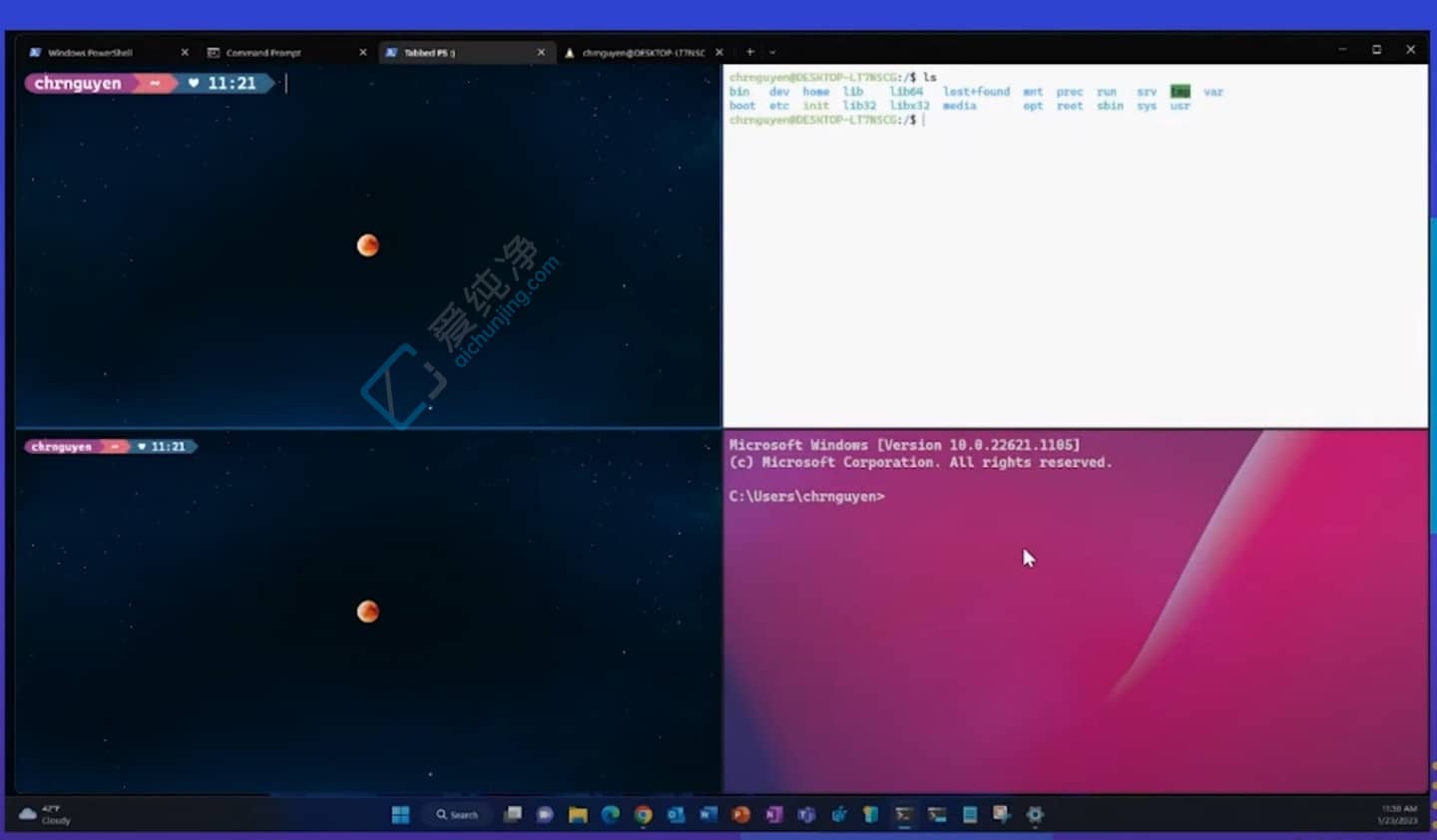Click the chrnguyen prompt segment in top-left pane
The image size is (1437, 840).
(78, 83)
